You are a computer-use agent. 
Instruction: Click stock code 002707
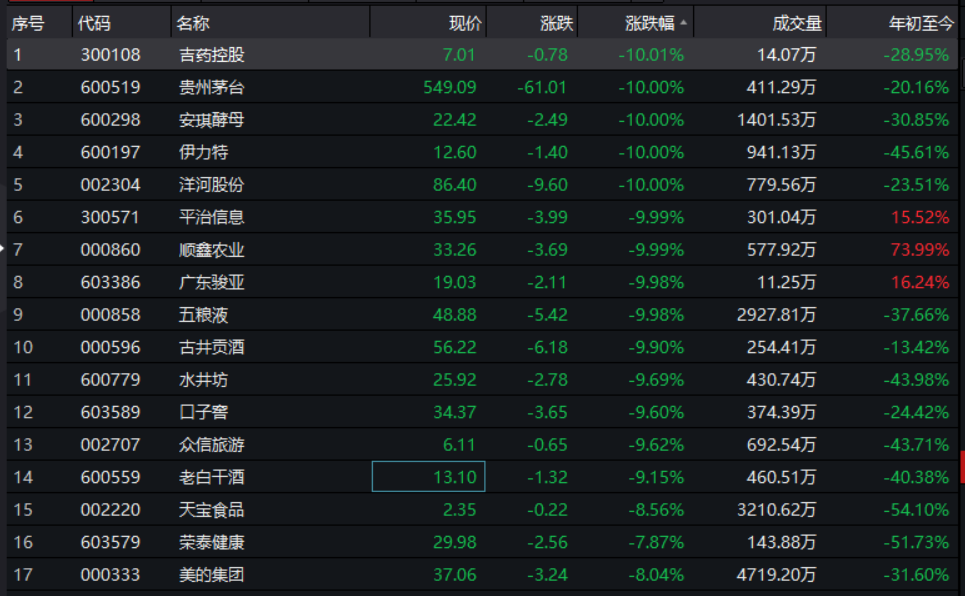coord(110,445)
